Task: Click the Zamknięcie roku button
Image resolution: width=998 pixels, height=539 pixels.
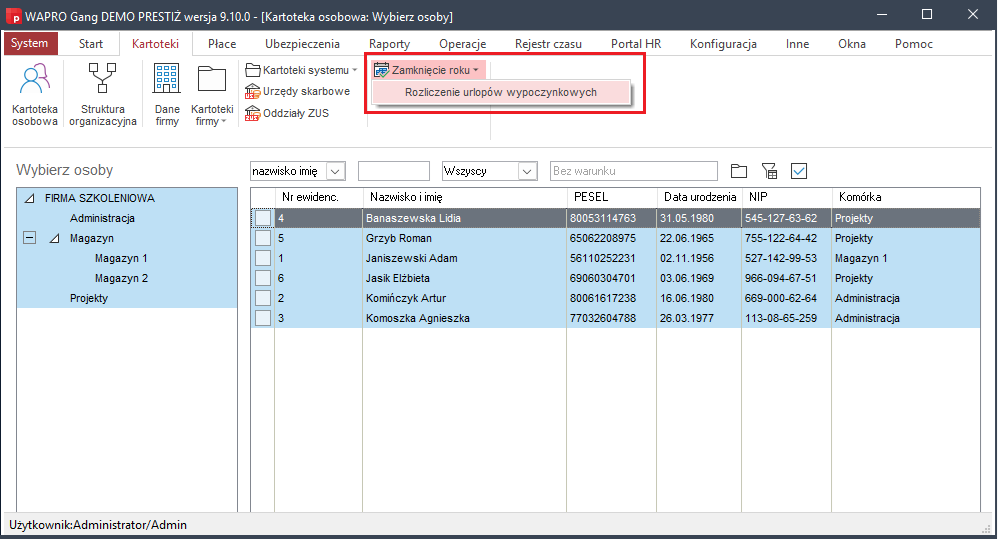Action: point(427,70)
